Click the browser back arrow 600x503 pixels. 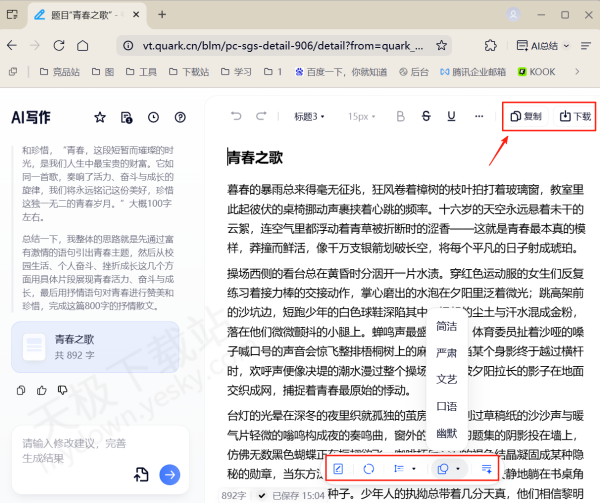[12, 46]
